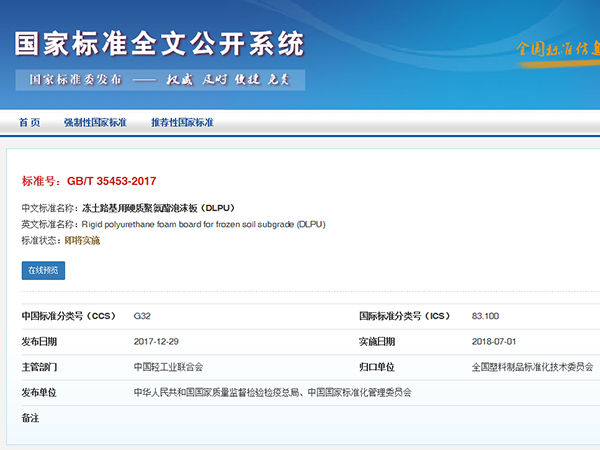
Task: Click the standard number GB/T 35453-2017
Action: coord(111,181)
